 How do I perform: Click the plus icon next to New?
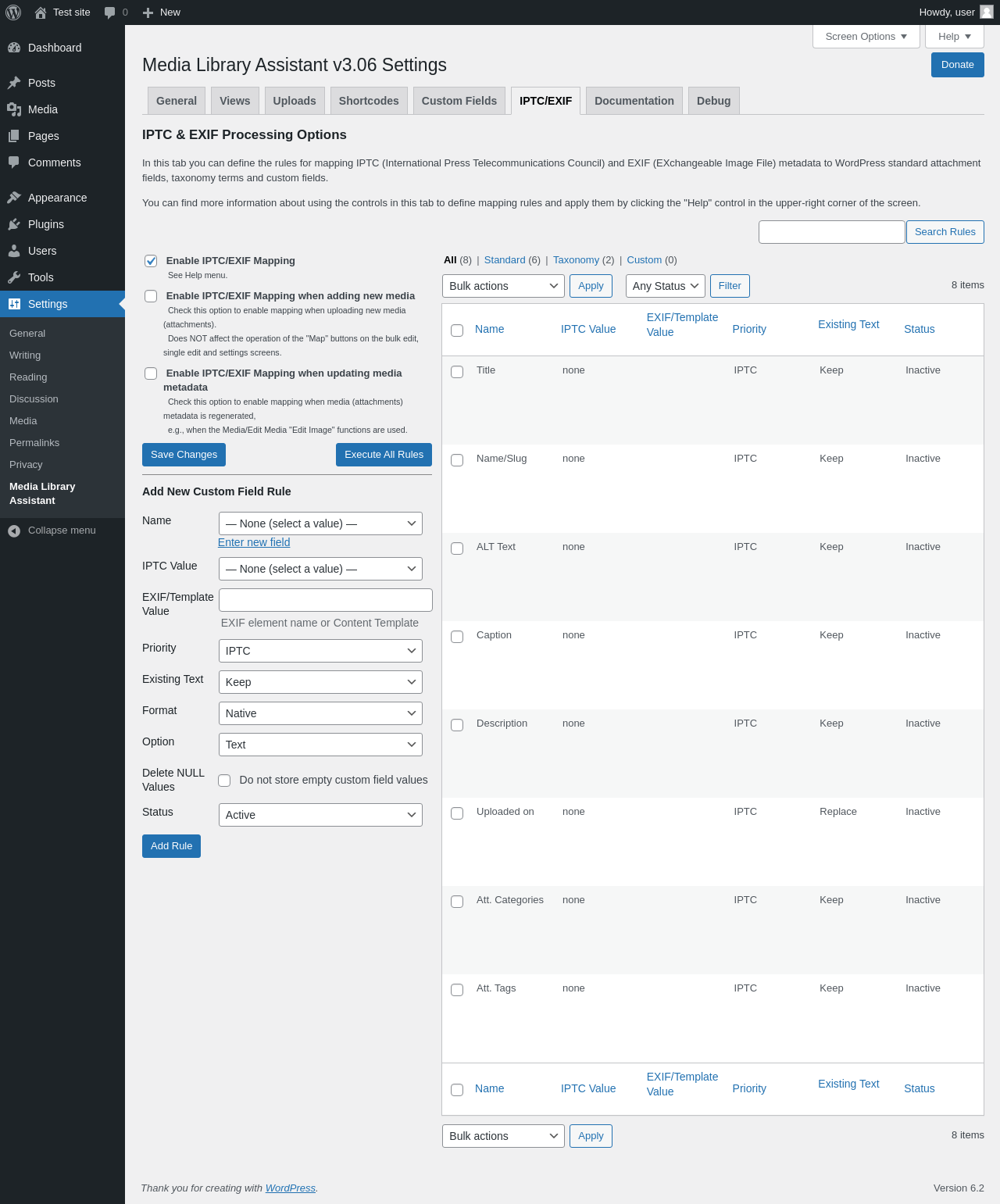pos(148,13)
